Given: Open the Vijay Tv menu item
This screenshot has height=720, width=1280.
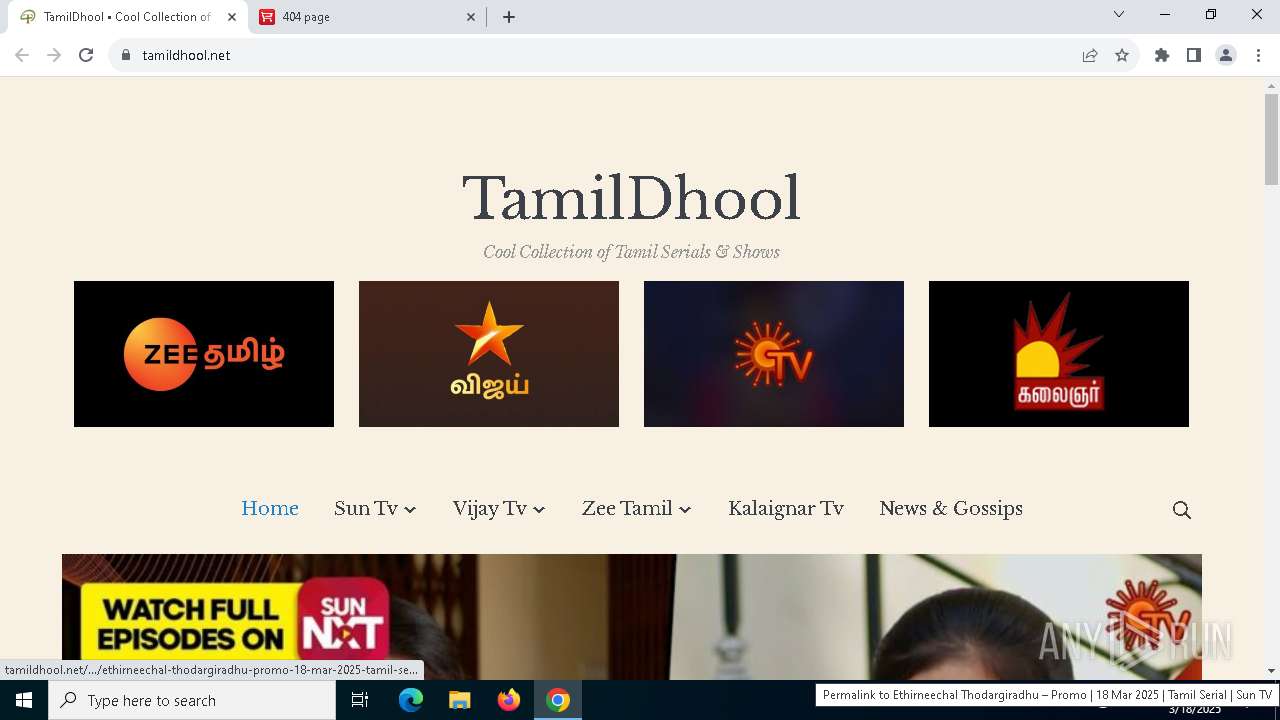Looking at the screenshot, I should tap(489, 508).
